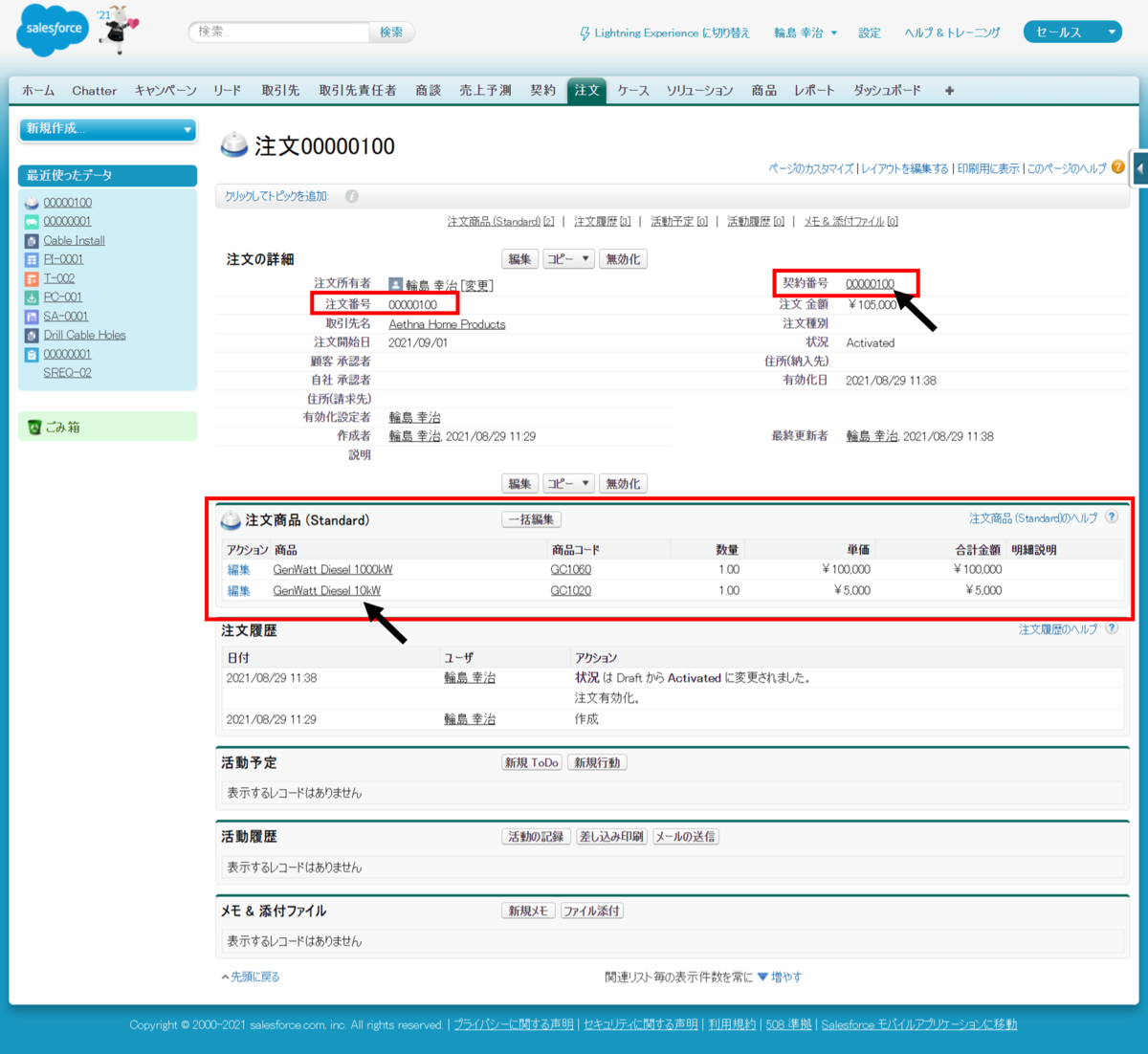The image size is (1148, 1054).
Task: Click the user icon beside 輪島 幸治 [変更]
Action: pyautogui.click(x=395, y=285)
